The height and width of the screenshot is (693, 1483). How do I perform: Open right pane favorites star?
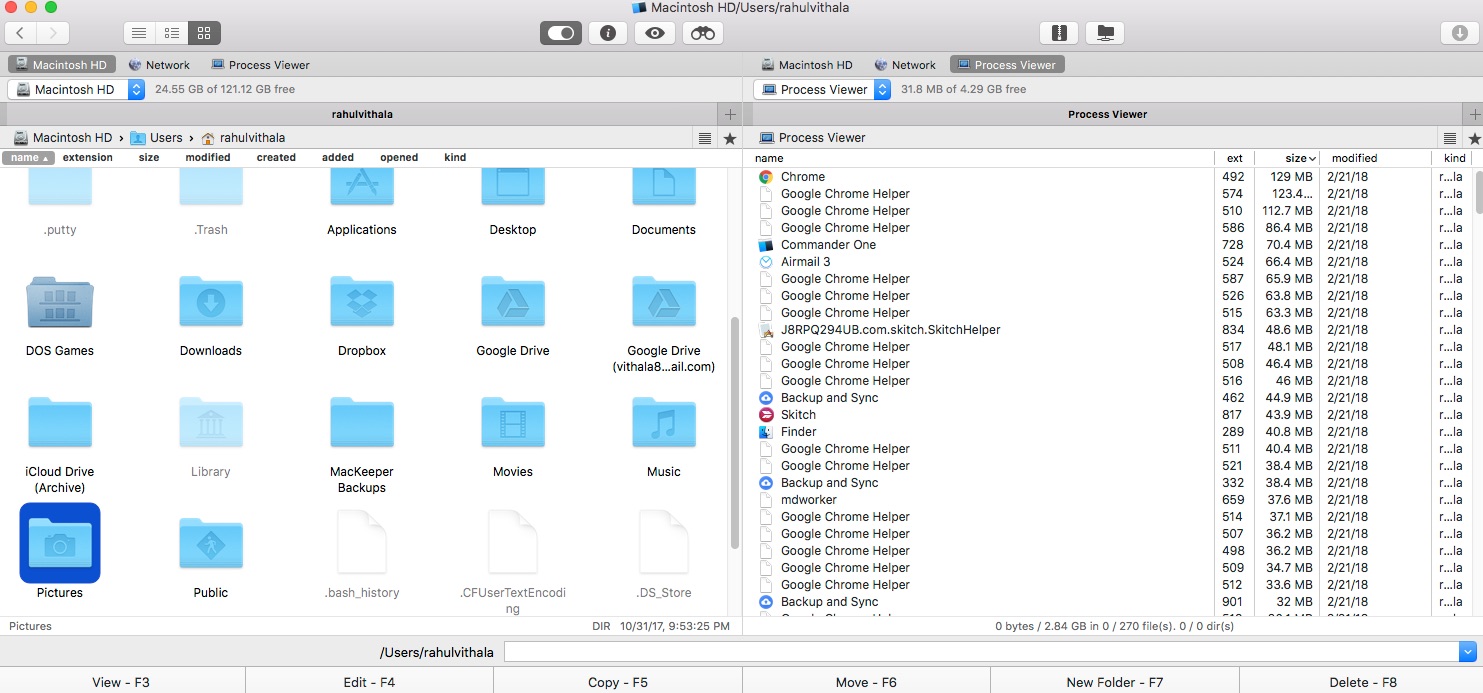(x=1474, y=138)
